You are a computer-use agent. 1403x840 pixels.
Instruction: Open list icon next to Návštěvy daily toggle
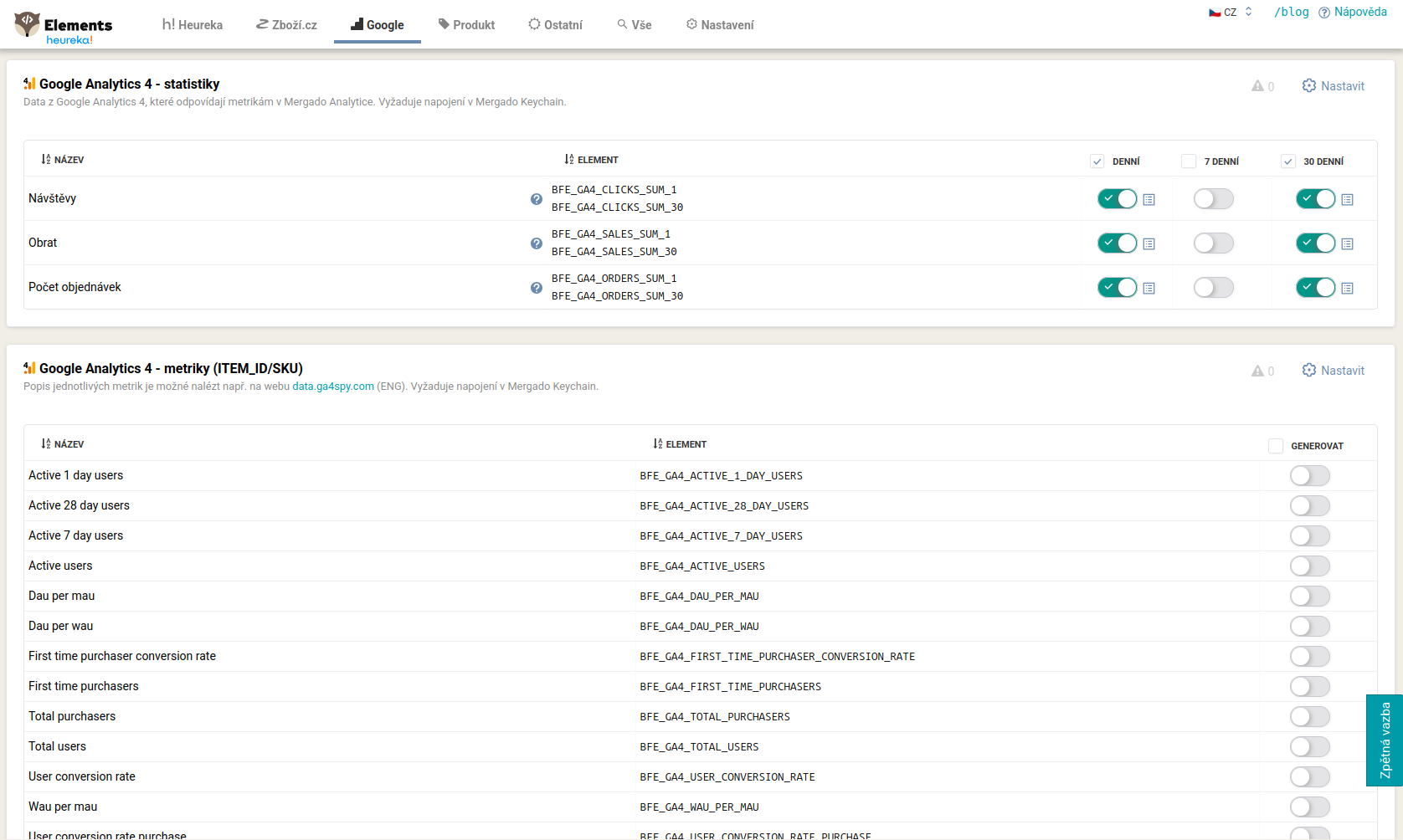coord(1149,200)
